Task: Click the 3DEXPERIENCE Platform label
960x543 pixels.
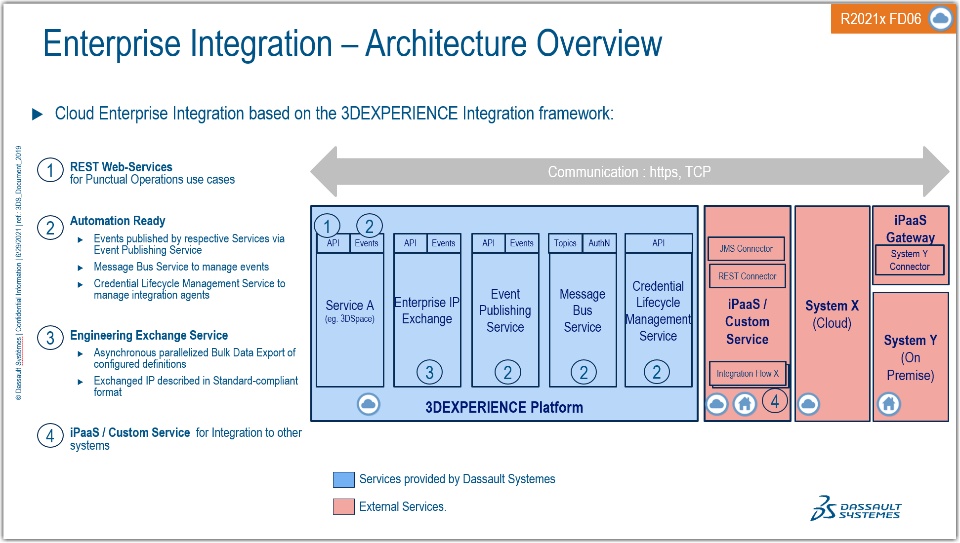Action: (504, 407)
